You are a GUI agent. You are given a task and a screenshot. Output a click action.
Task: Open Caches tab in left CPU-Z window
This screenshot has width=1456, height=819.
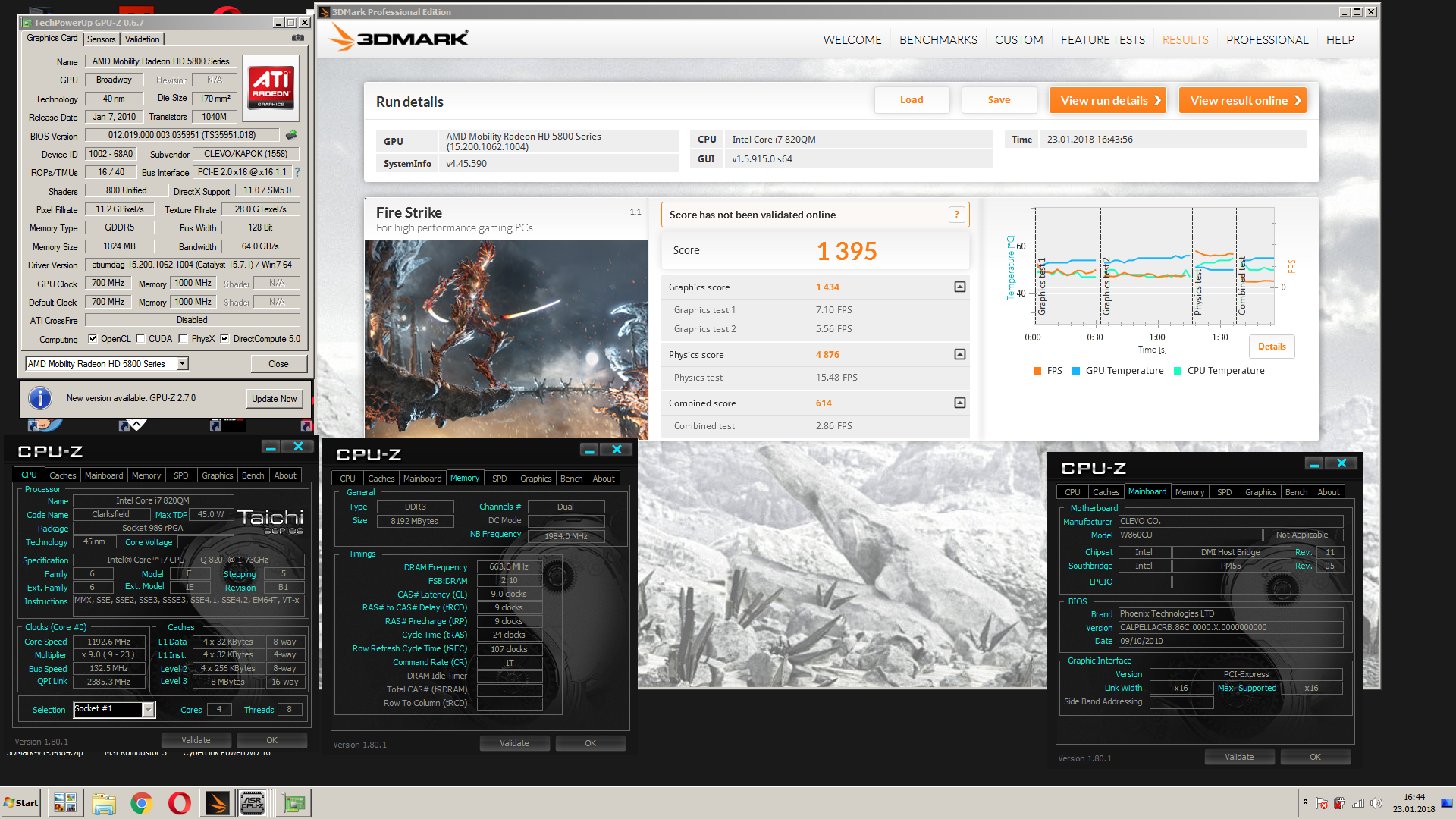coord(63,475)
